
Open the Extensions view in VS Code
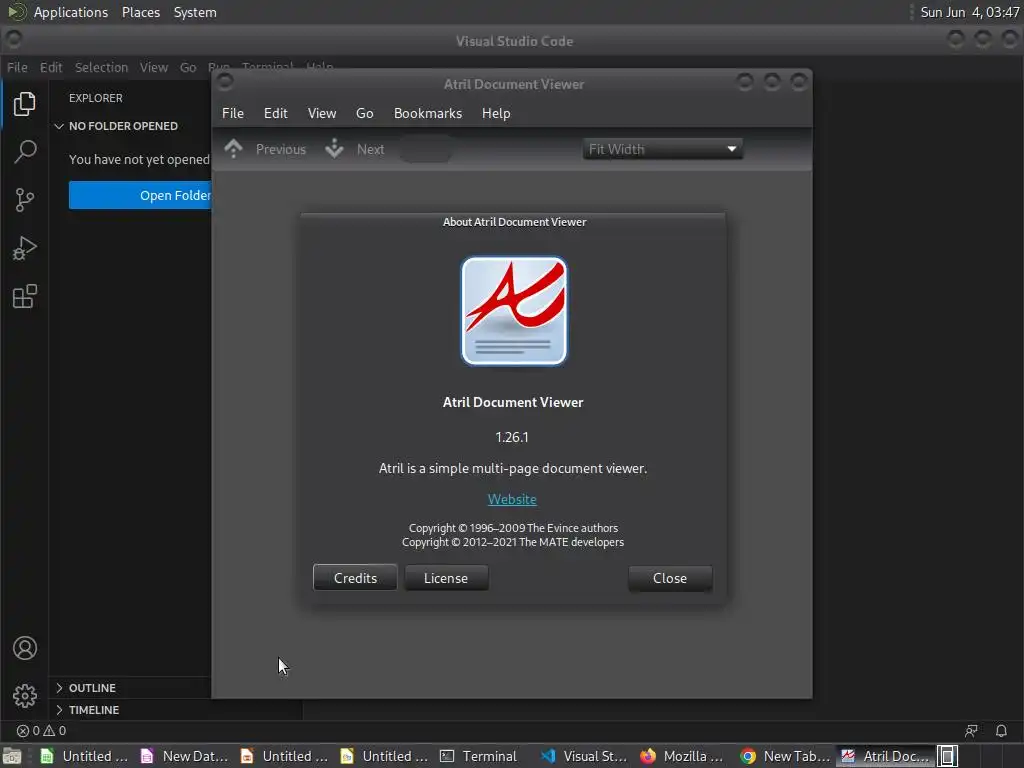click(x=24, y=296)
